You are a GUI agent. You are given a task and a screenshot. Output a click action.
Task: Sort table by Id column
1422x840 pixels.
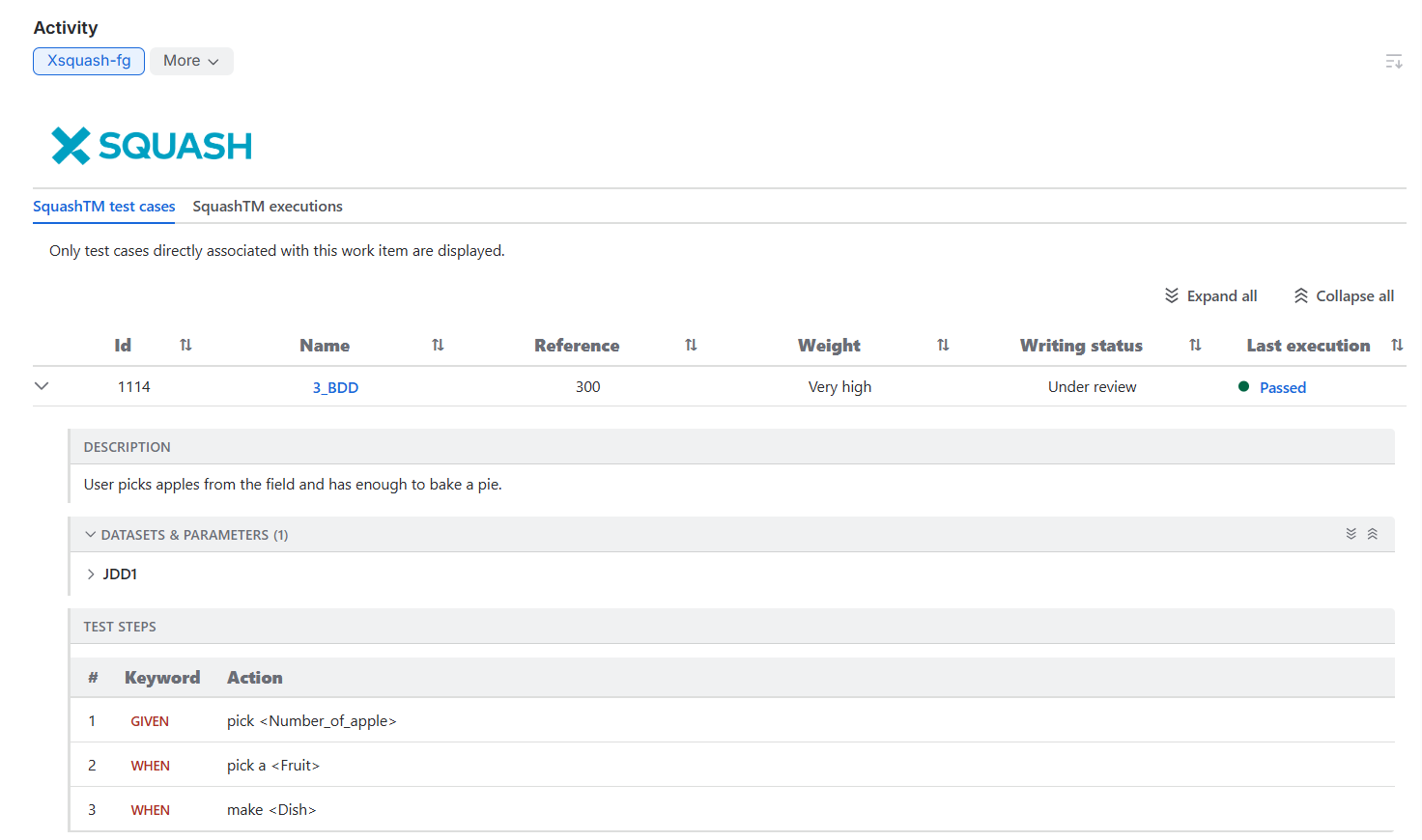click(x=185, y=345)
